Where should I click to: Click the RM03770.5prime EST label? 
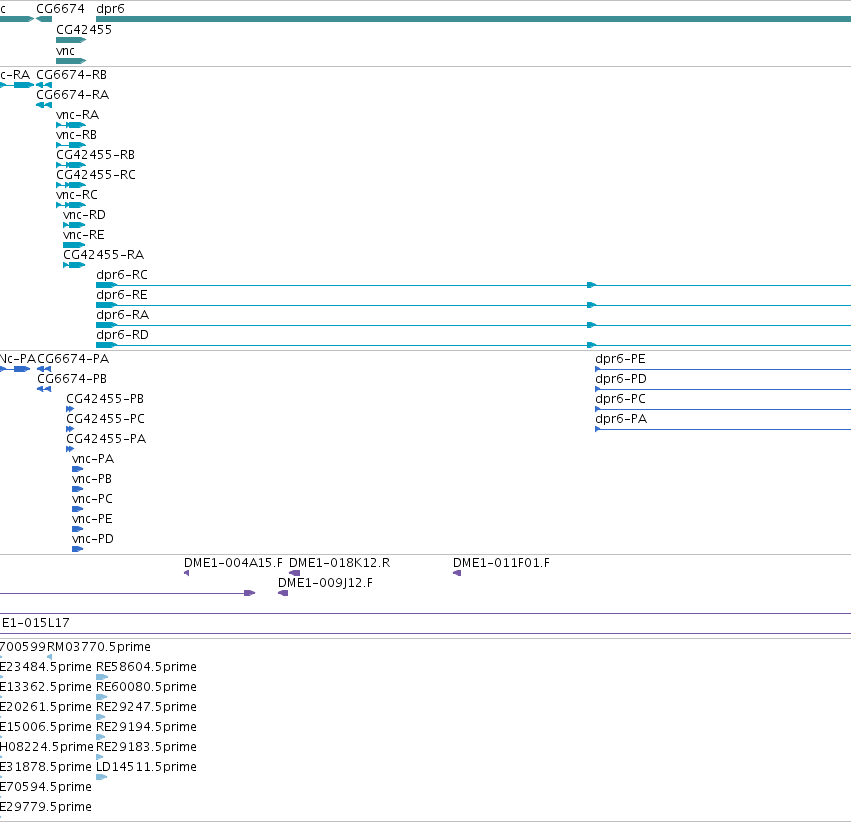tap(99, 647)
